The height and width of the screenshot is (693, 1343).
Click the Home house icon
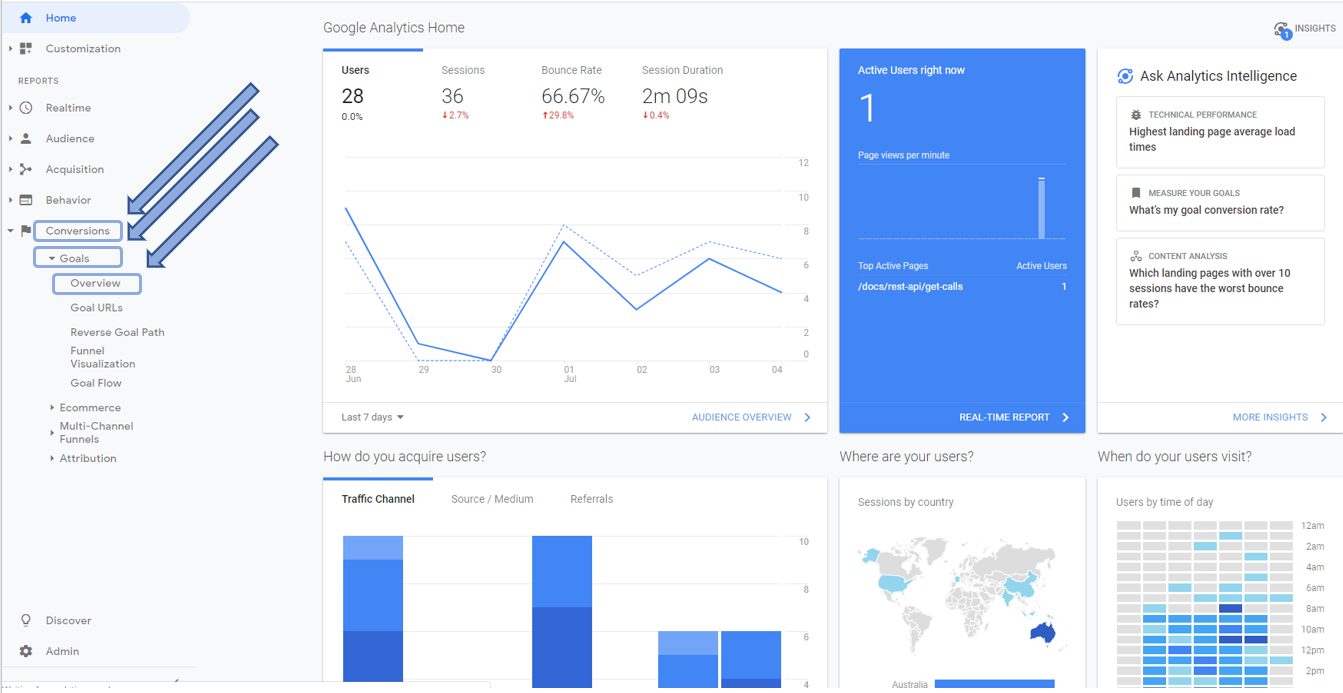26,18
